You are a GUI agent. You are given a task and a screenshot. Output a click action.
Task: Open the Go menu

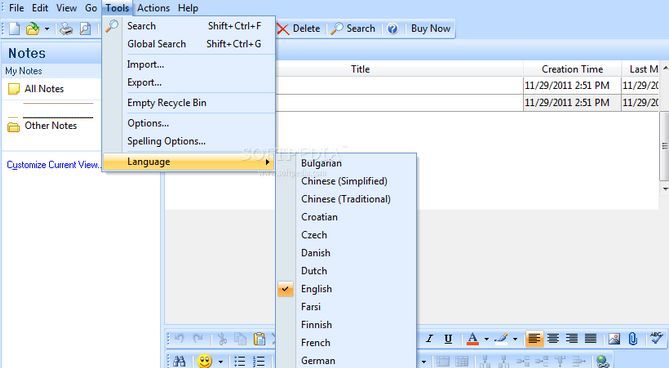pyautogui.click(x=91, y=8)
